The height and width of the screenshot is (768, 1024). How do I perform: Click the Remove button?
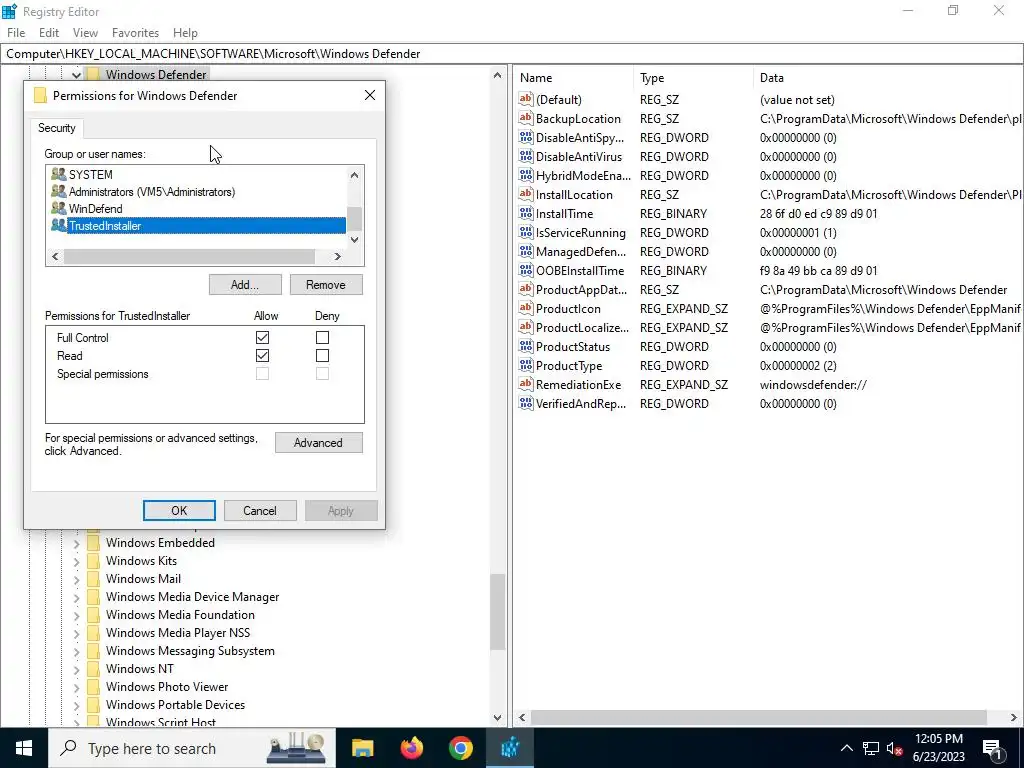tap(326, 285)
